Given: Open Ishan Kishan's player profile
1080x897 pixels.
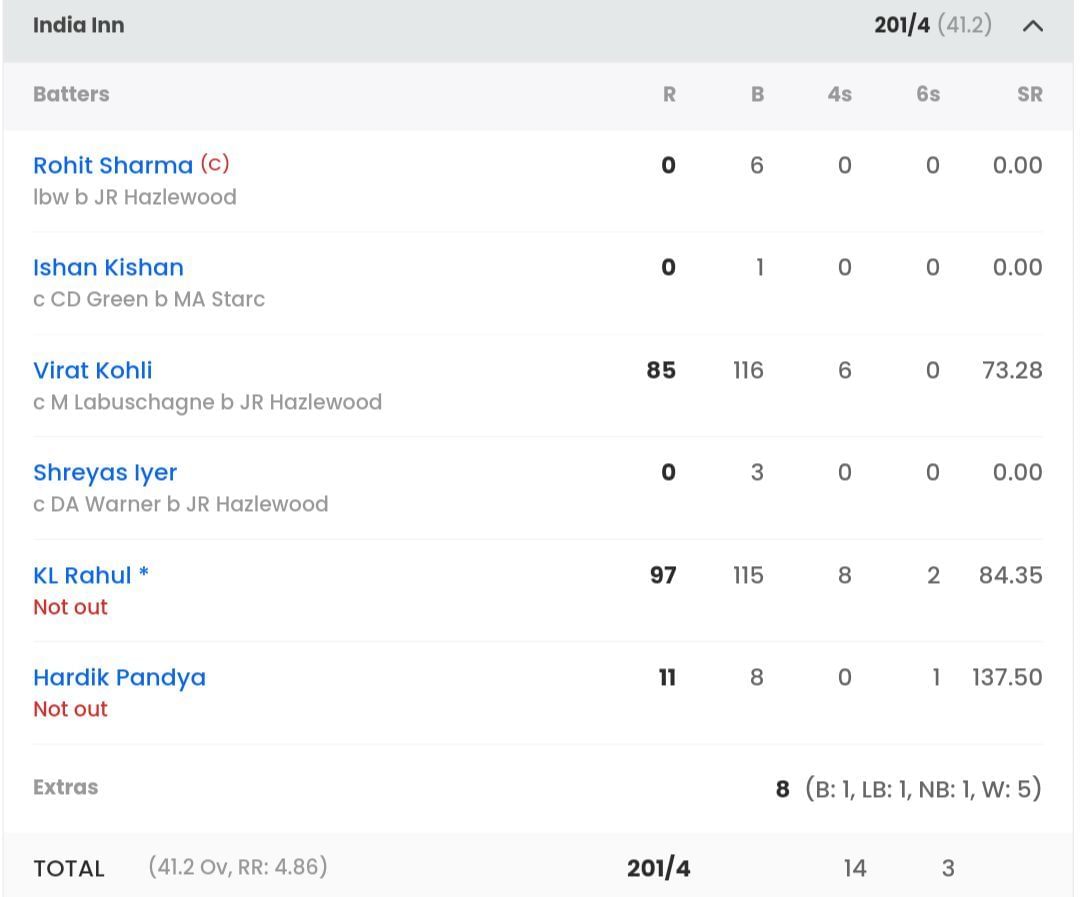Looking at the screenshot, I should [x=108, y=267].
